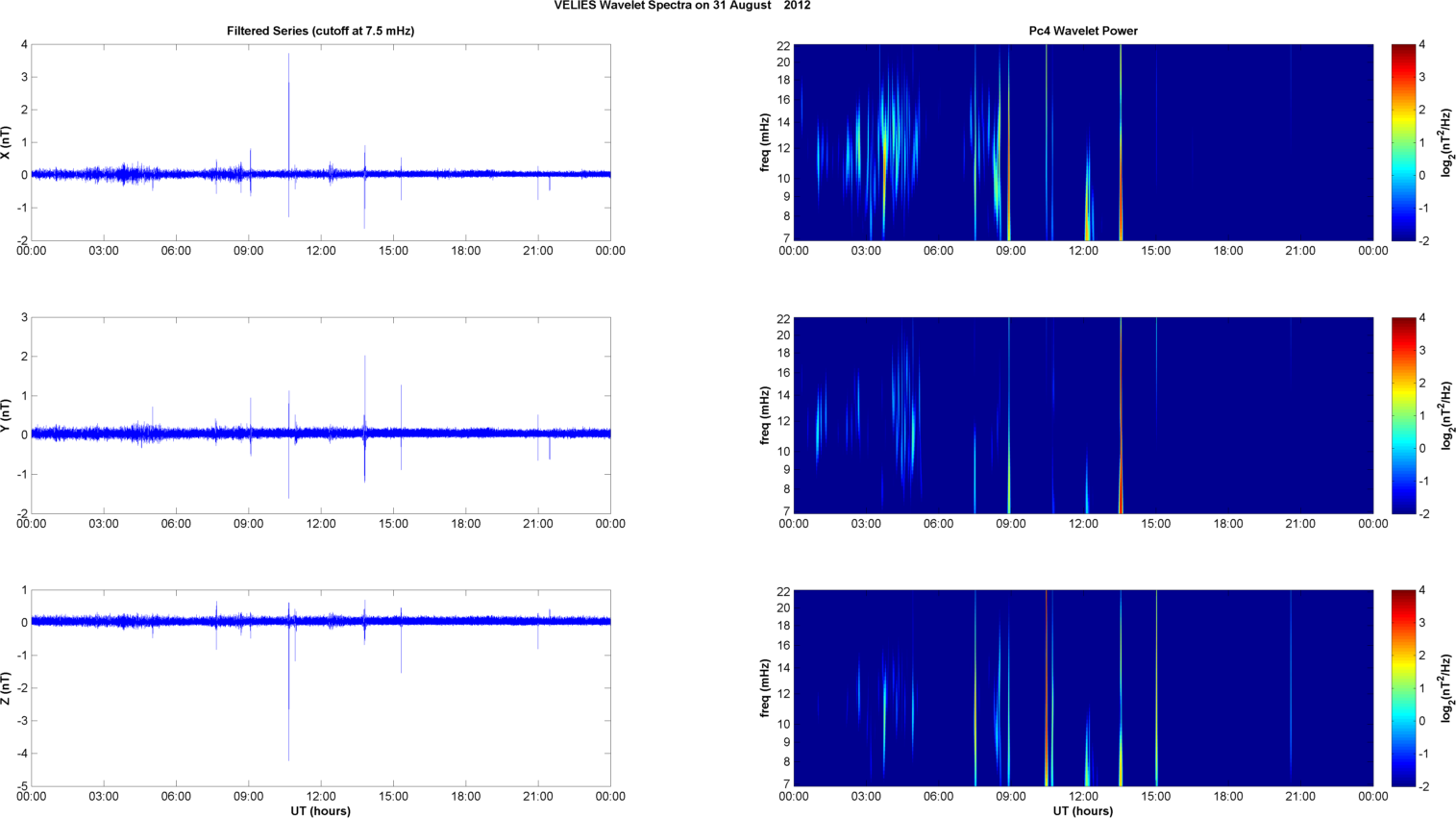Click freq (mHz) label of middle spectrogram
1456x818 pixels.
tap(765, 415)
